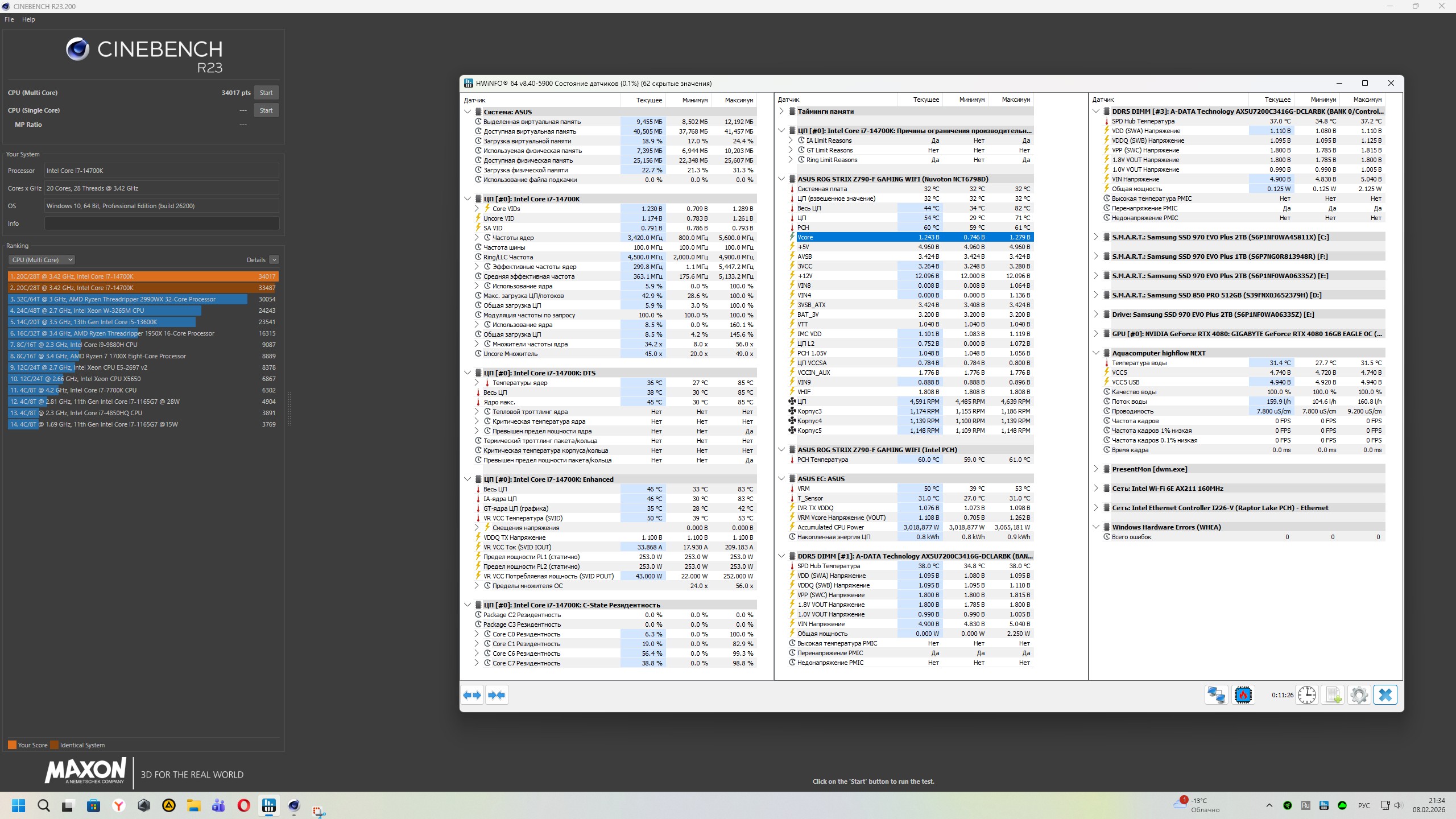The image size is (1456, 819).
Task: Expand the PresentMon [dwm.exe] group
Action: (x=1096, y=469)
